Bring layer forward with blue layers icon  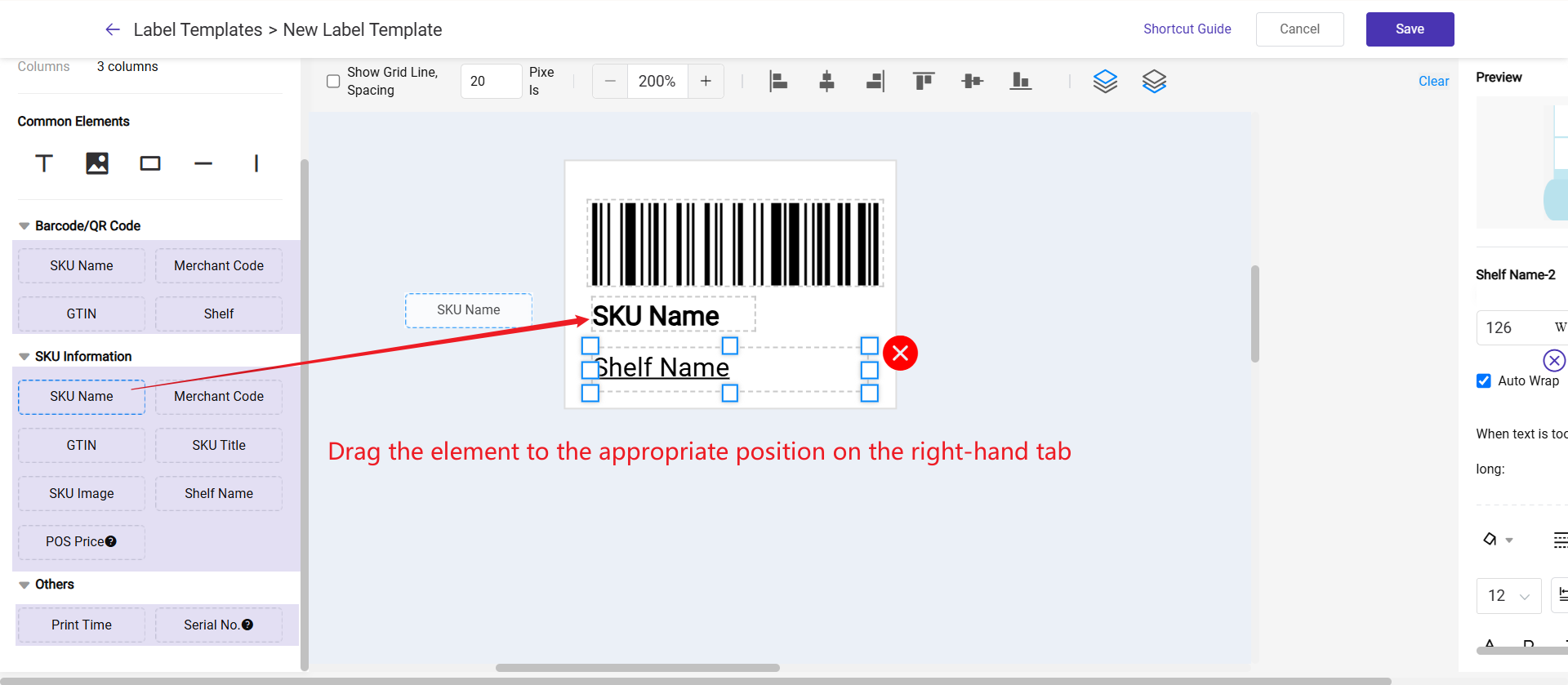pyautogui.click(x=1105, y=81)
